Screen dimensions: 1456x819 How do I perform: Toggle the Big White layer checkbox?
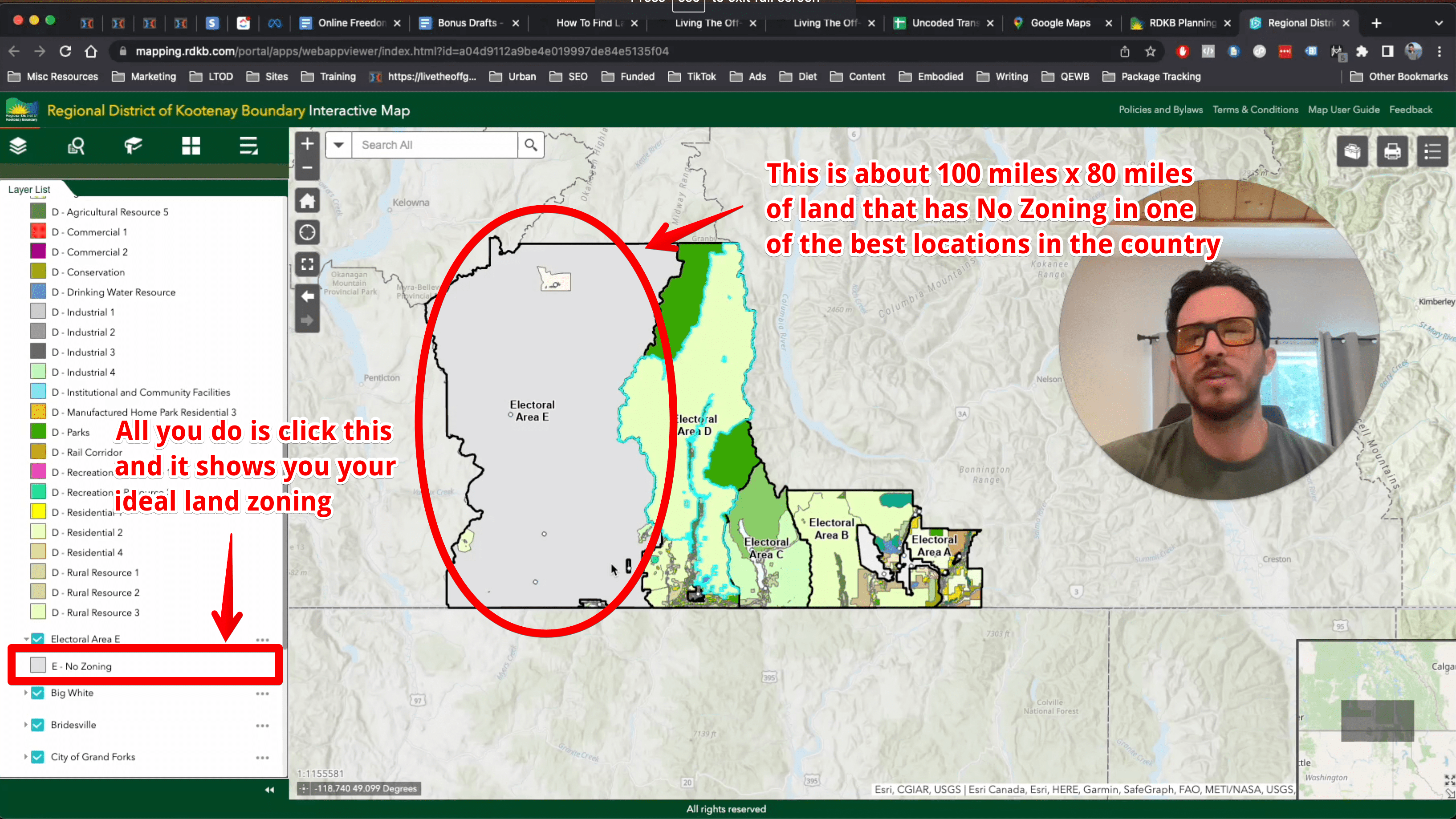(x=37, y=693)
